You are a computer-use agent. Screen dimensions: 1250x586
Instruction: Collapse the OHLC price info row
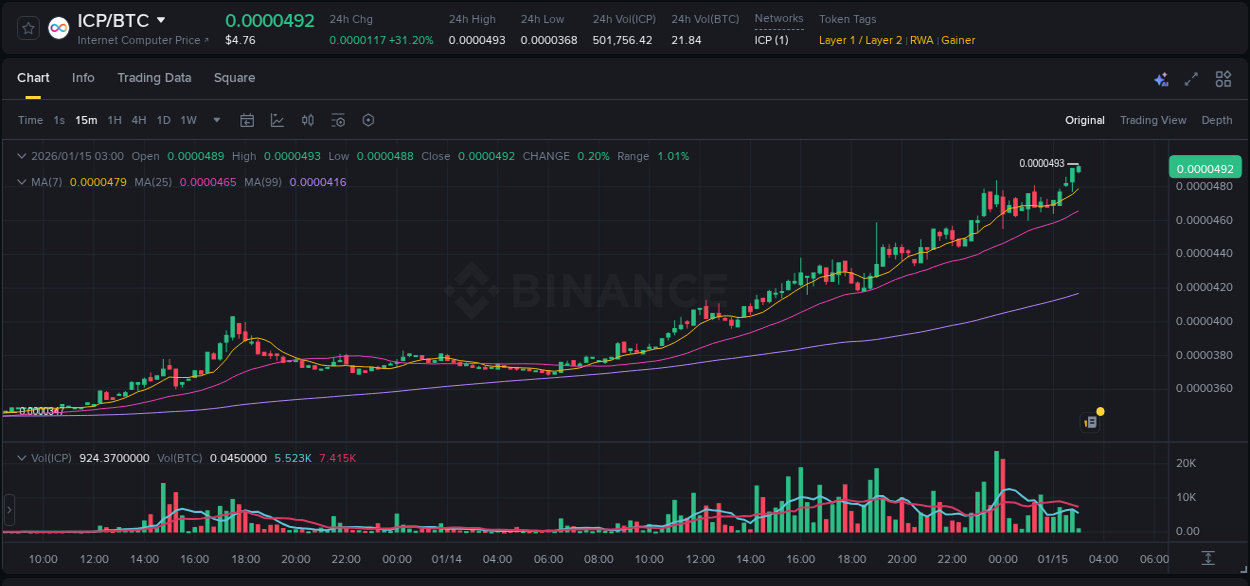click(22, 156)
